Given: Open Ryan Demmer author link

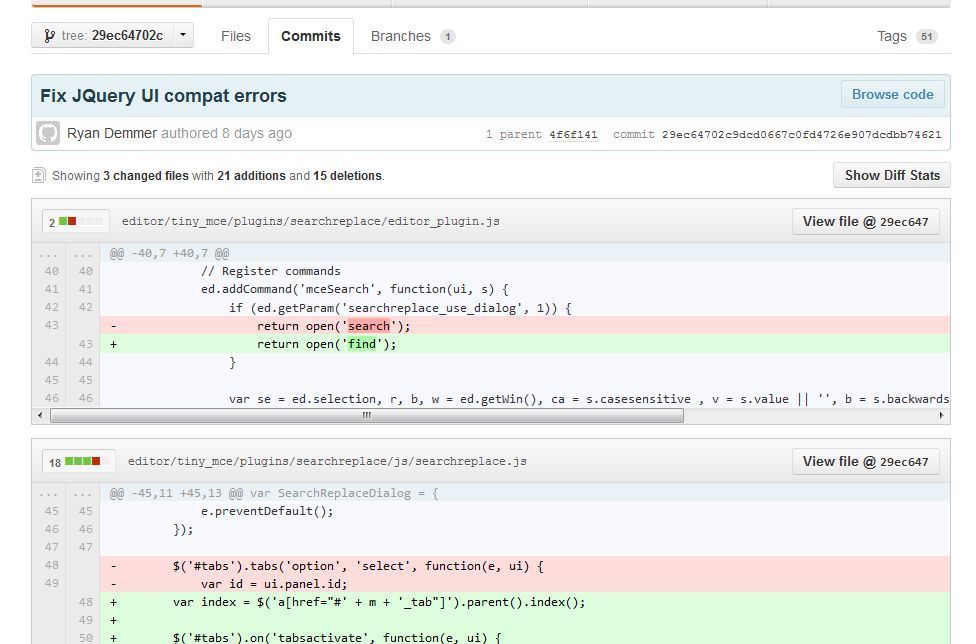Looking at the screenshot, I should (x=112, y=133).
